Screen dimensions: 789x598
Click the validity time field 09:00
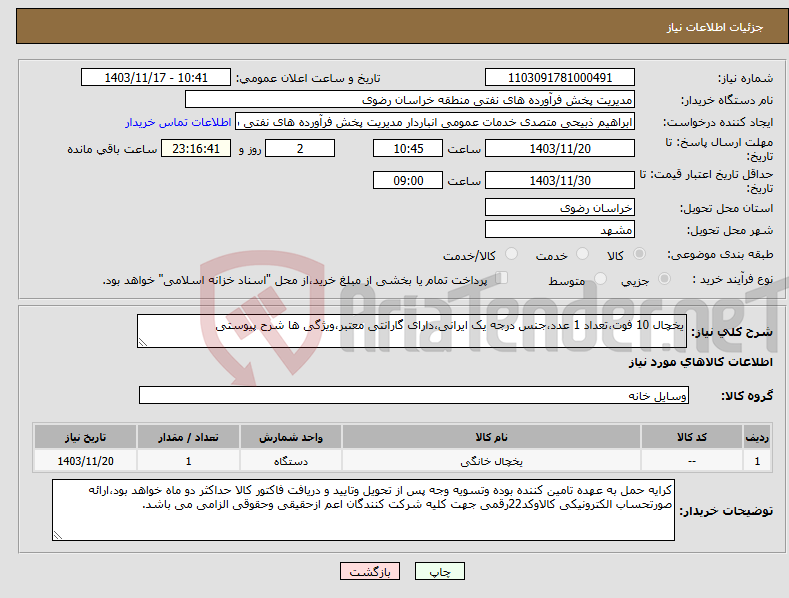(x=408, y=180)
